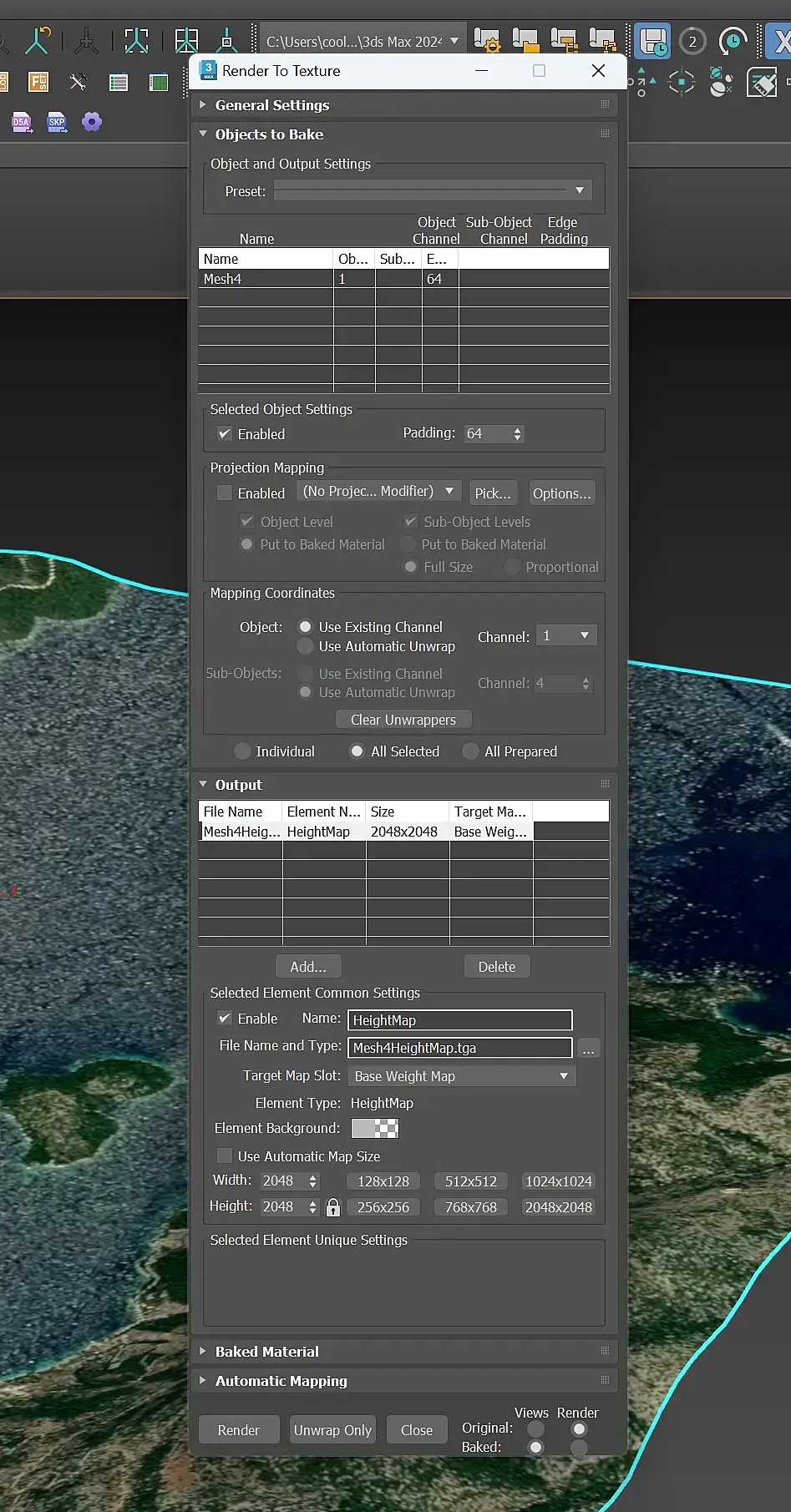The width and height of the screenshot is (791, 1512).
Task: Open the No Projection Modifier dropdown
Action: (x=378, y=492)
